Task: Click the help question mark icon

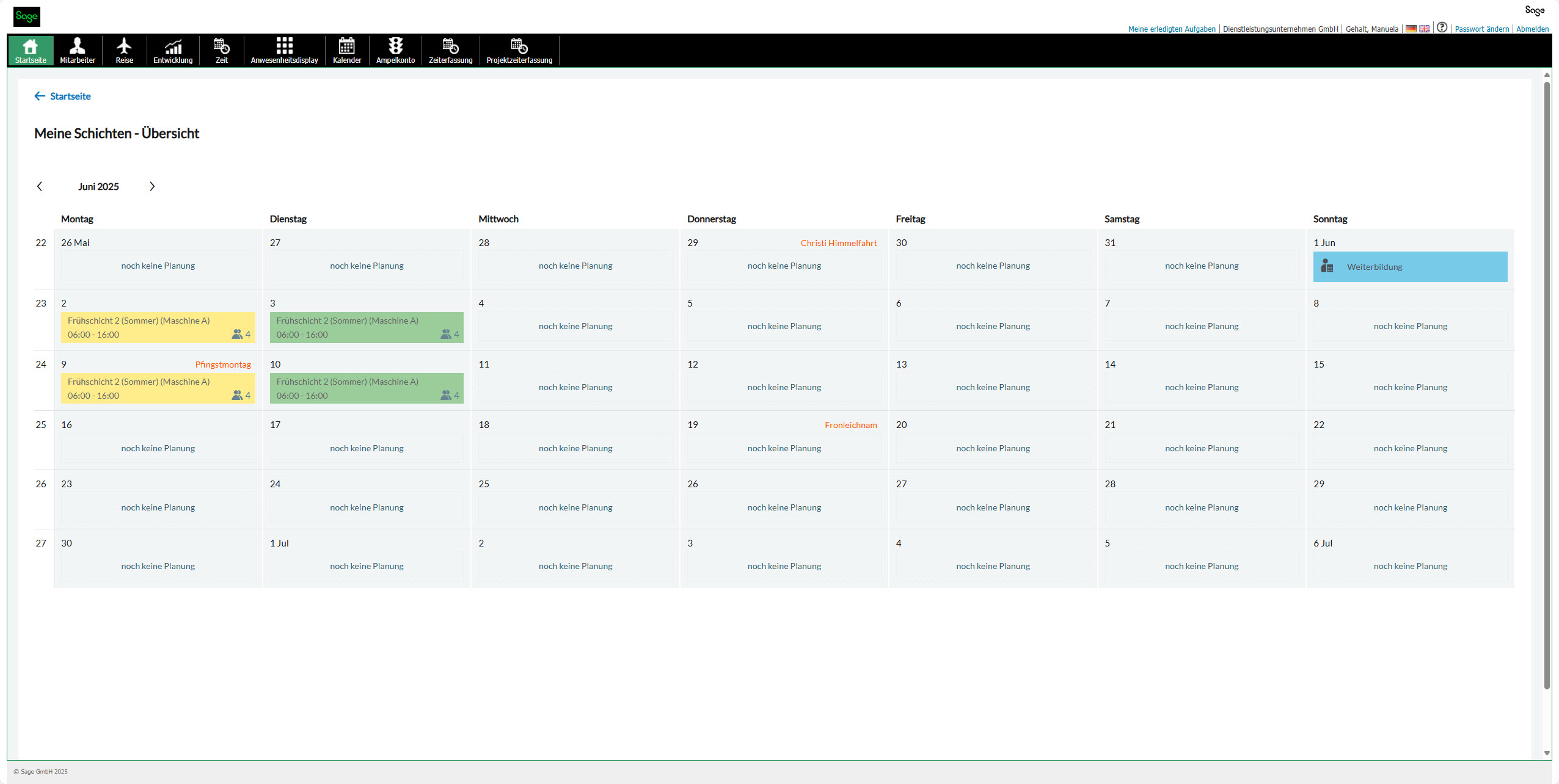Action: coord(1442,27)
